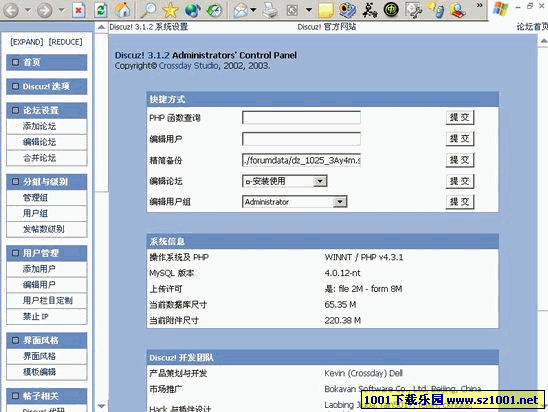The height and width of the screenshot is (412, 548).
Task: Show more toolbar buttons chevron
Action: [x=480, y=5]
